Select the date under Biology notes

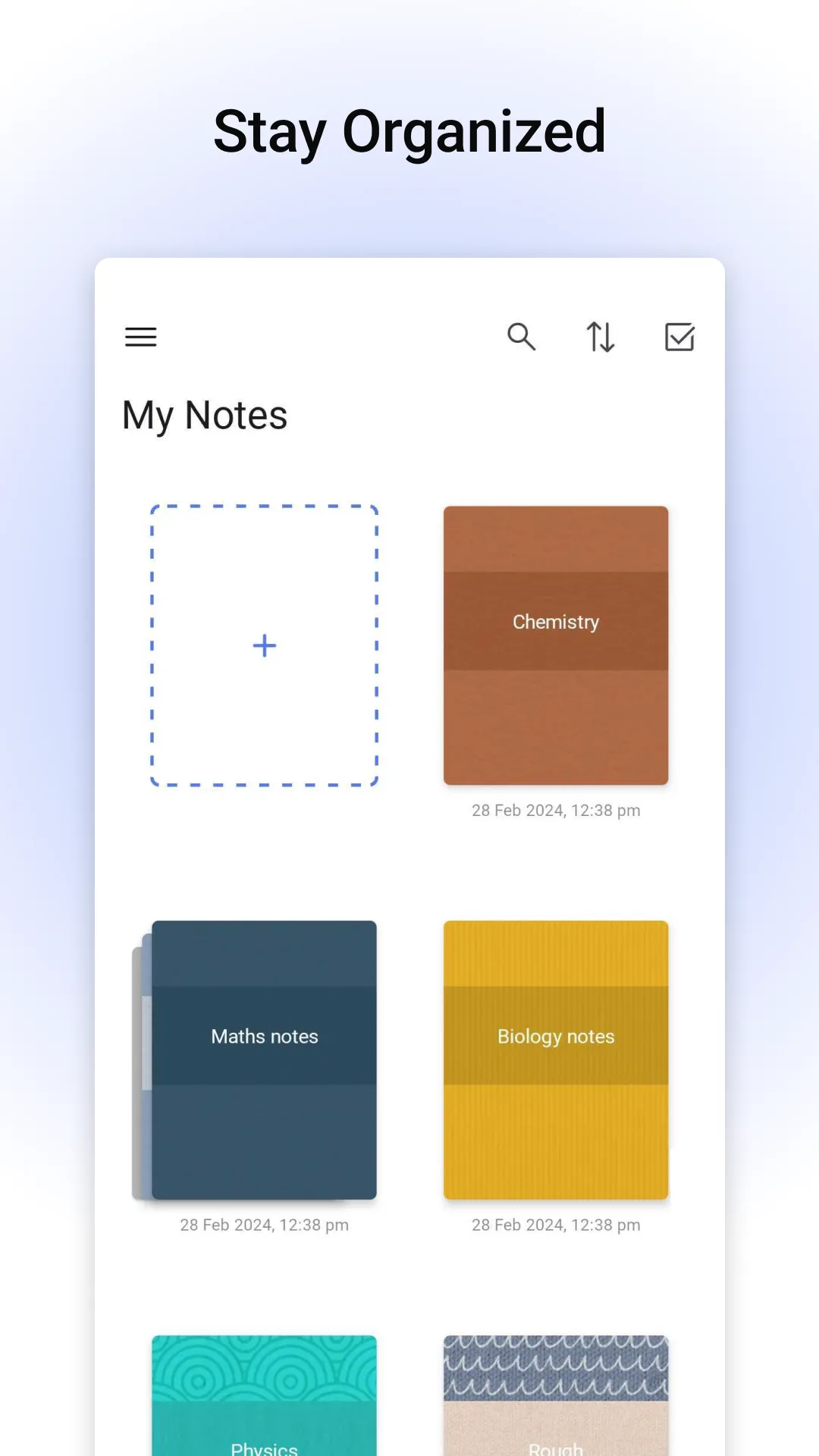[556, 1225]
